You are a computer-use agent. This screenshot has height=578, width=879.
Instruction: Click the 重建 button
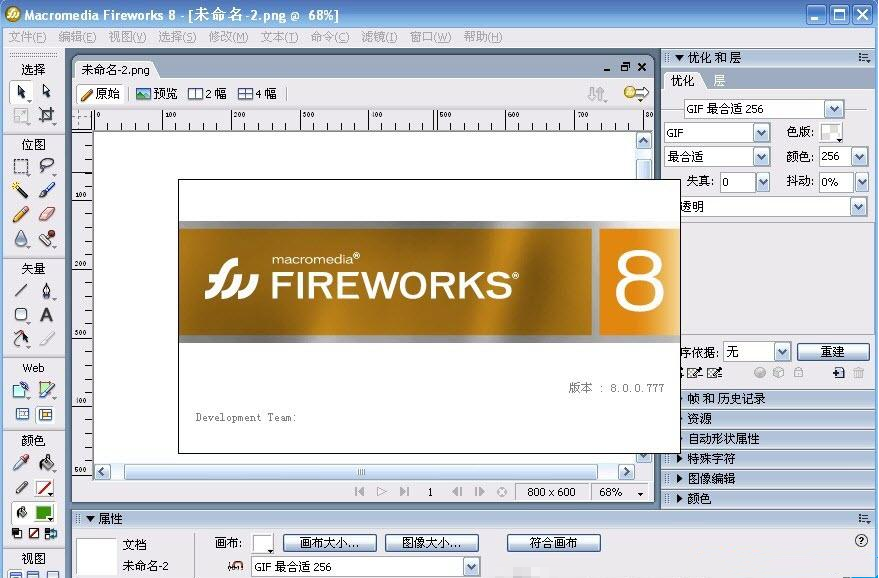click(x=833, y=352)
